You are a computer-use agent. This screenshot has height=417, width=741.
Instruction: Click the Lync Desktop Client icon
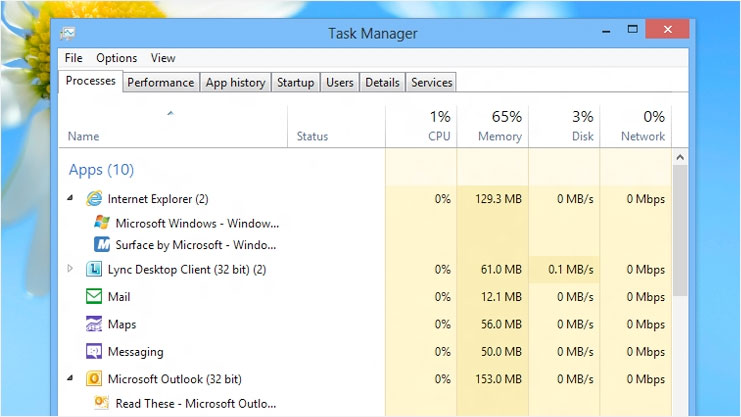tap(94, 269)
